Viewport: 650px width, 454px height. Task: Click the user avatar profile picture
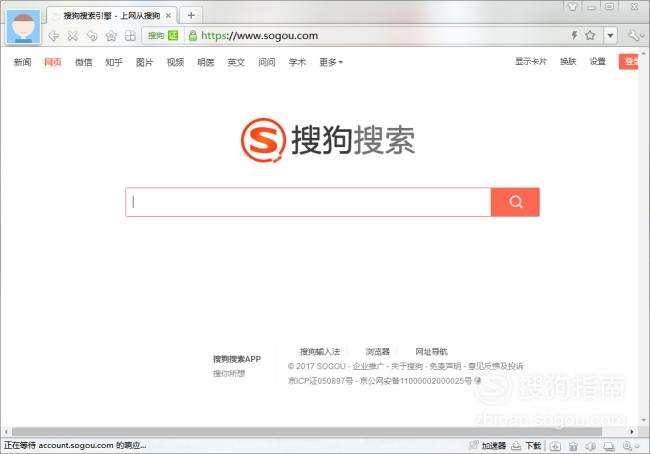point(24,27)
